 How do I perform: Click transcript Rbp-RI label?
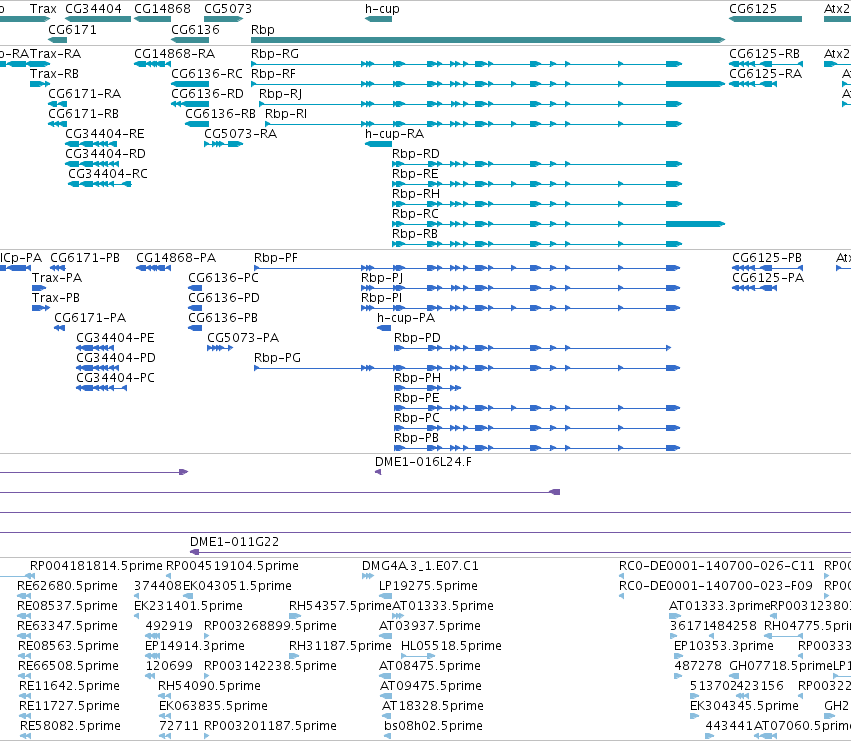[x=286, y=115]
